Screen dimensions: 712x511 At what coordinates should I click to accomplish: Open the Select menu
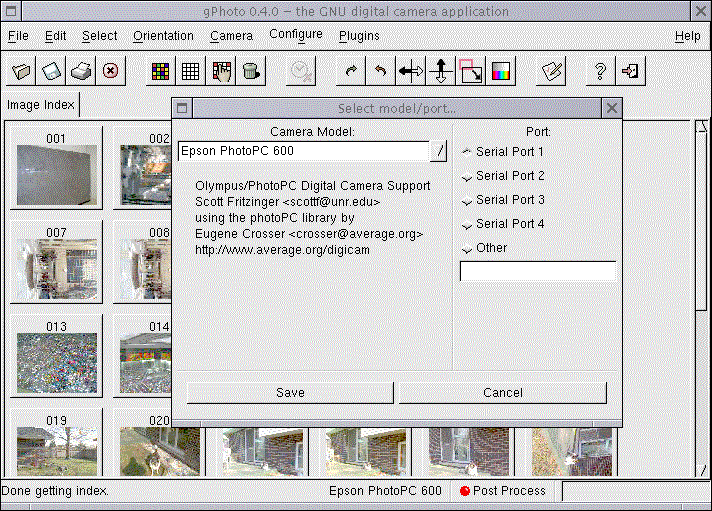(x=99, y=36)
